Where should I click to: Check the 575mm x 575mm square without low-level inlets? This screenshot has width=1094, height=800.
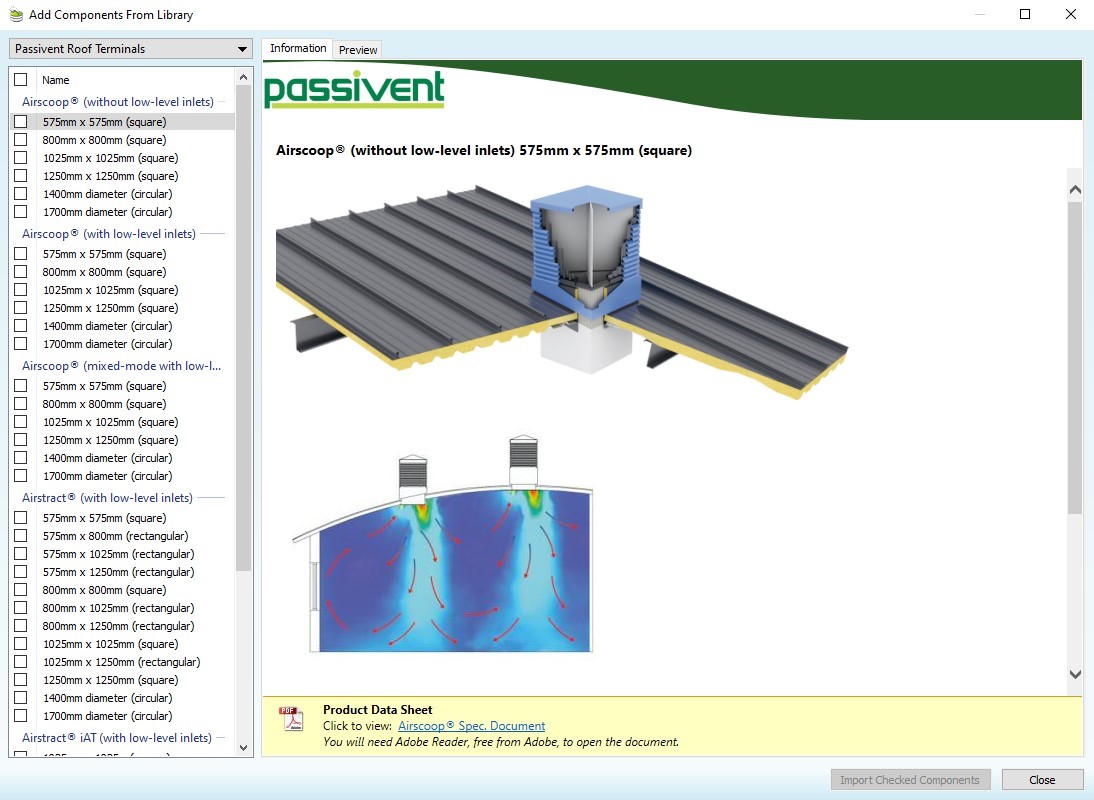pos(20,121)
